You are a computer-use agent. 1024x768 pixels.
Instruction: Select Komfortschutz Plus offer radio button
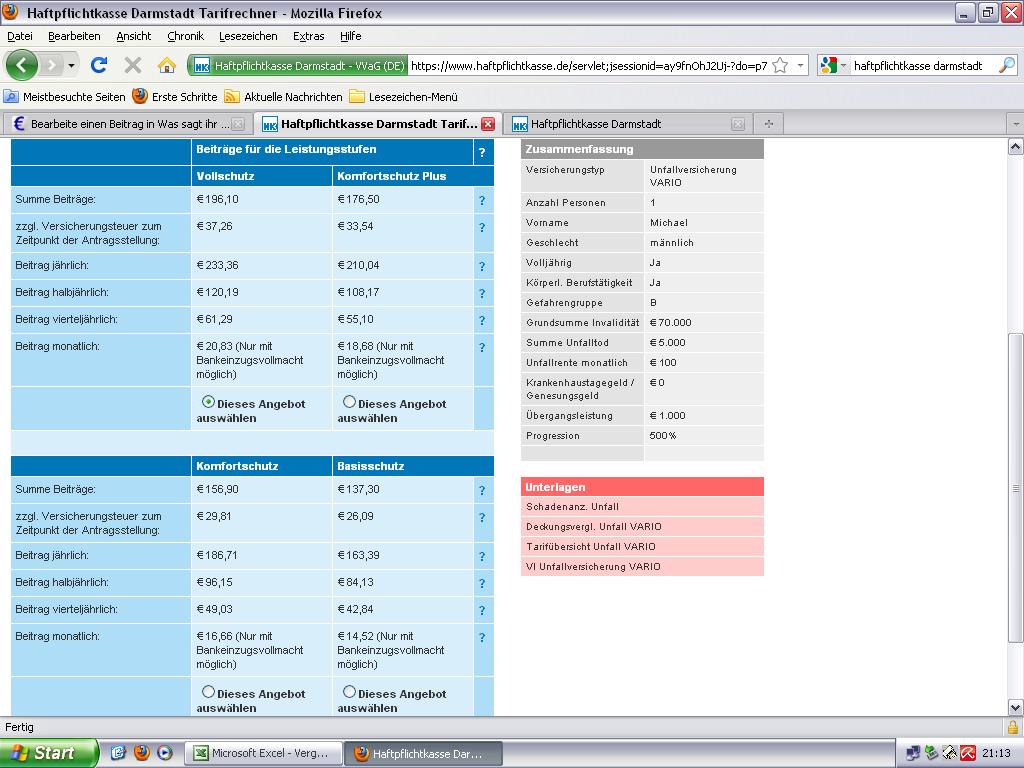349,402
